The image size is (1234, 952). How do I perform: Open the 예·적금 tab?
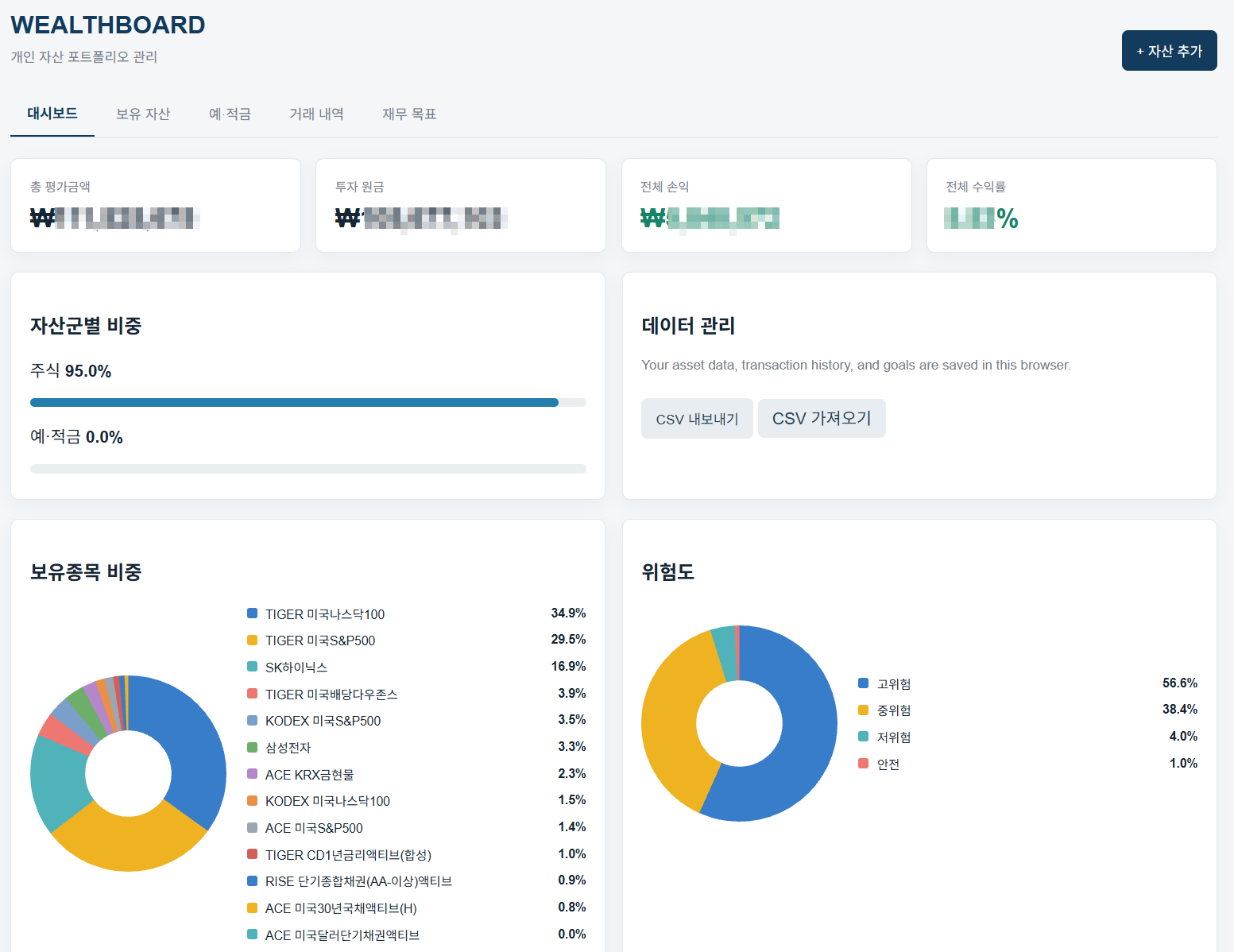pyautogui.click(x=230, y=114)
